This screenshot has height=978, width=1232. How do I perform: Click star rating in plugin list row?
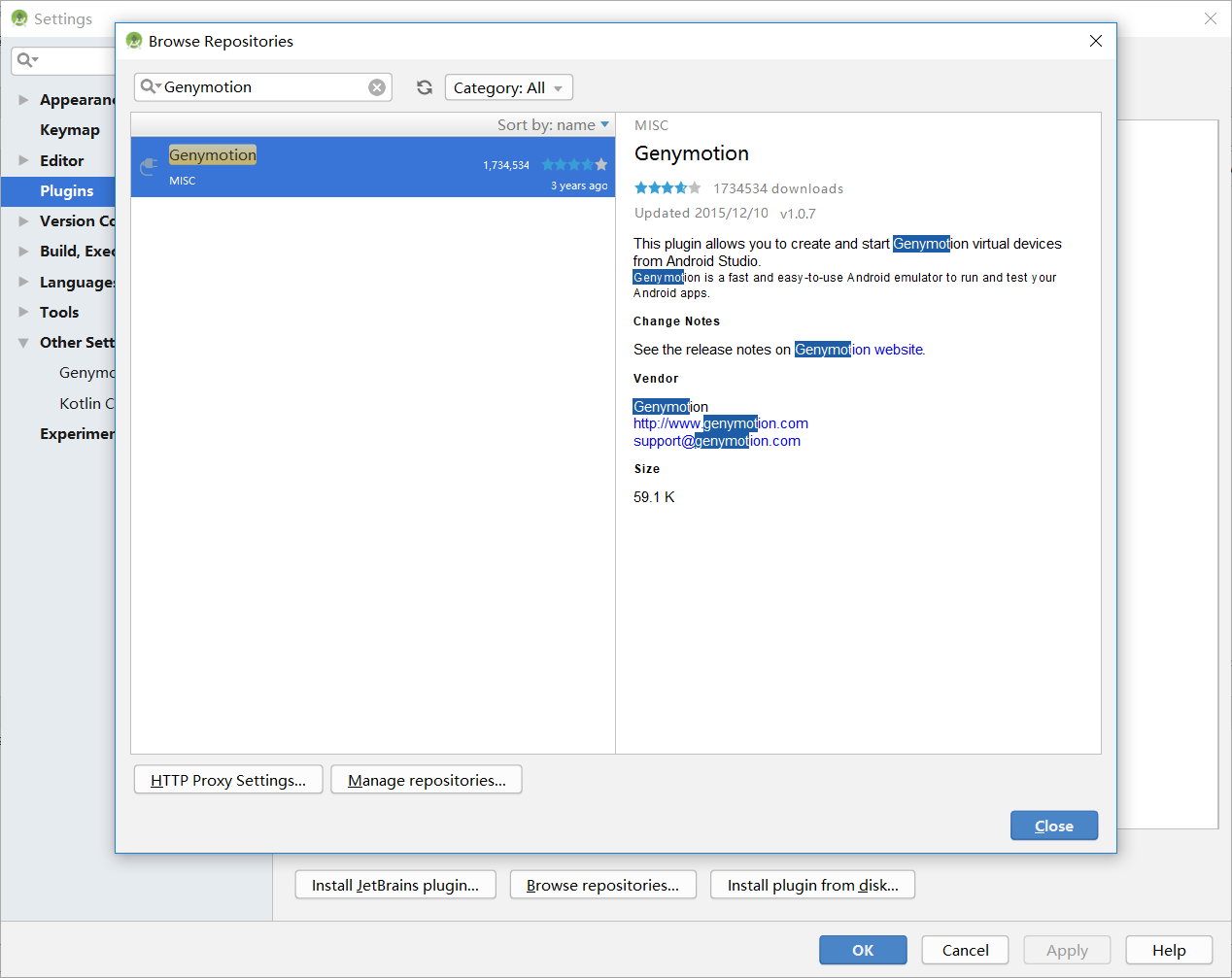point(574,165)
